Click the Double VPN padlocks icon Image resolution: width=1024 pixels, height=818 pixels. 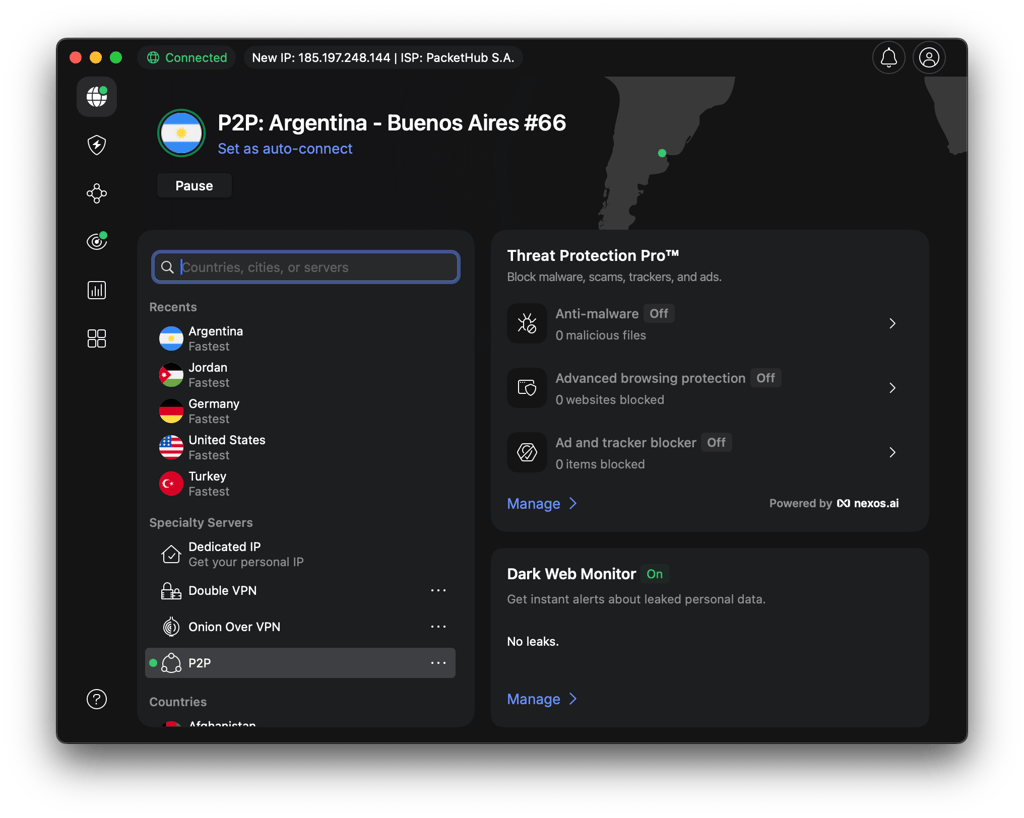[171, 591]
